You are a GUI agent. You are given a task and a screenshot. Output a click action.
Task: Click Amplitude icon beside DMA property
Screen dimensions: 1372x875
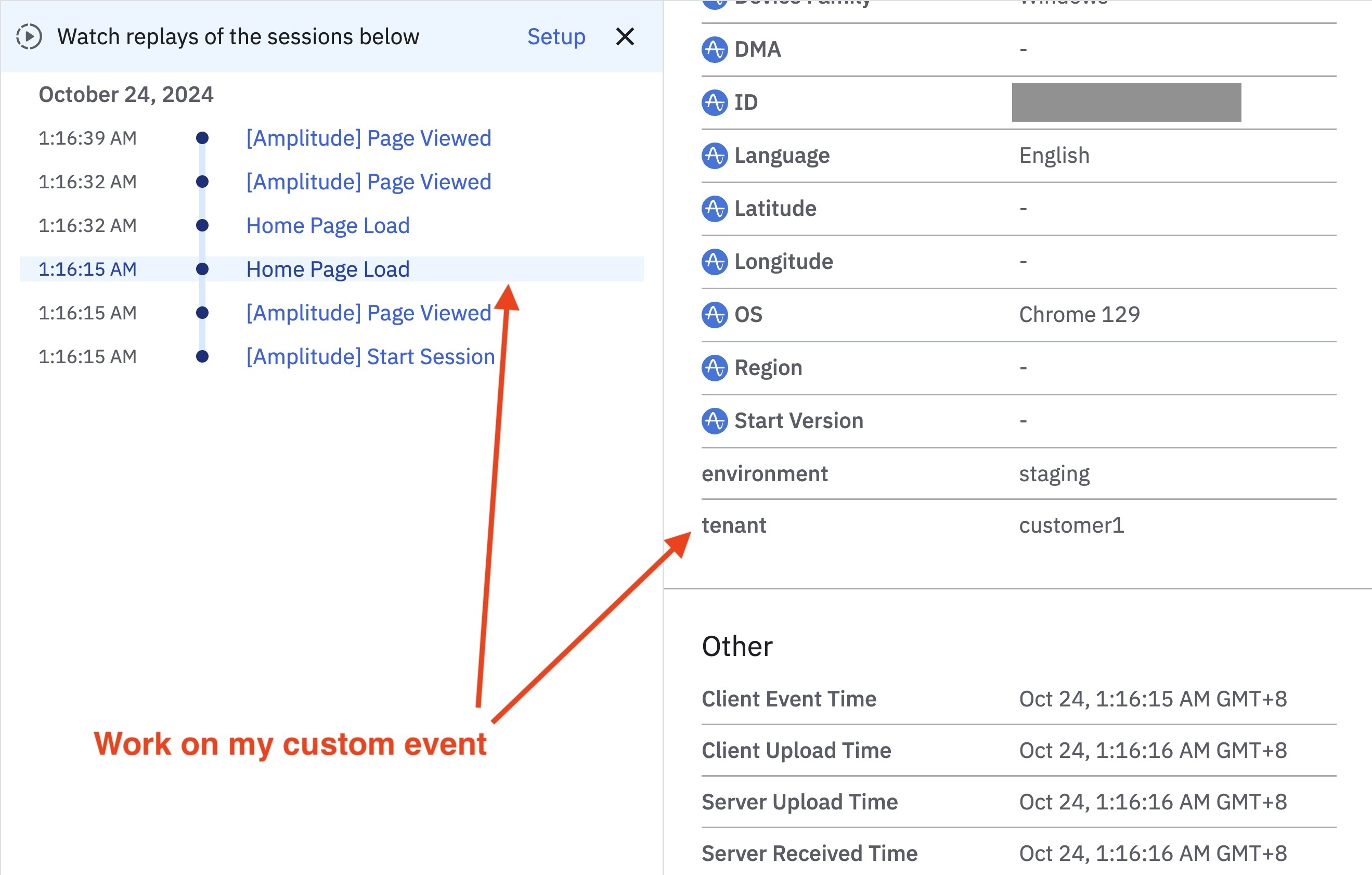[x=714, y=49]
